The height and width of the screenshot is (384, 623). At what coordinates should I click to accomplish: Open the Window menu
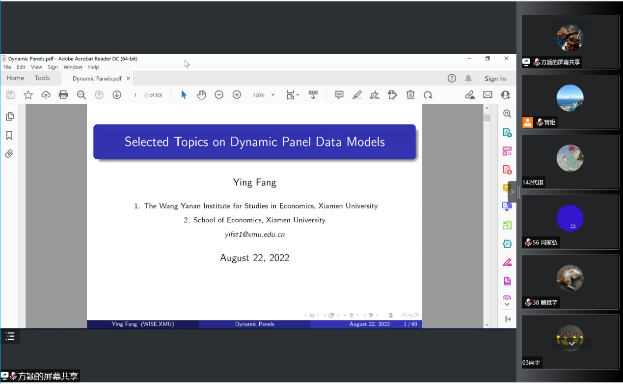73,67
